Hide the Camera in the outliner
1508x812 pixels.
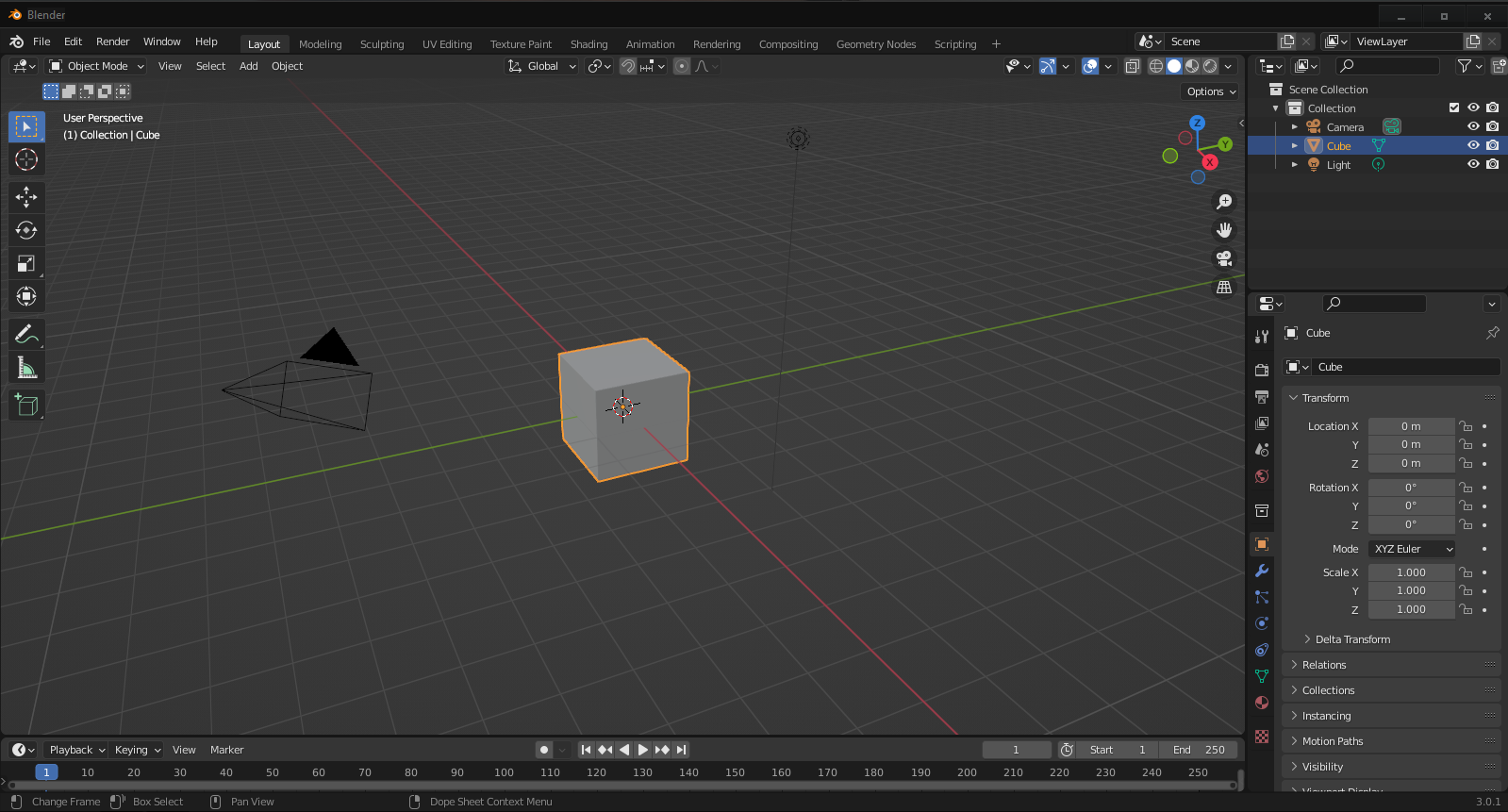[x=1473, y=126]
